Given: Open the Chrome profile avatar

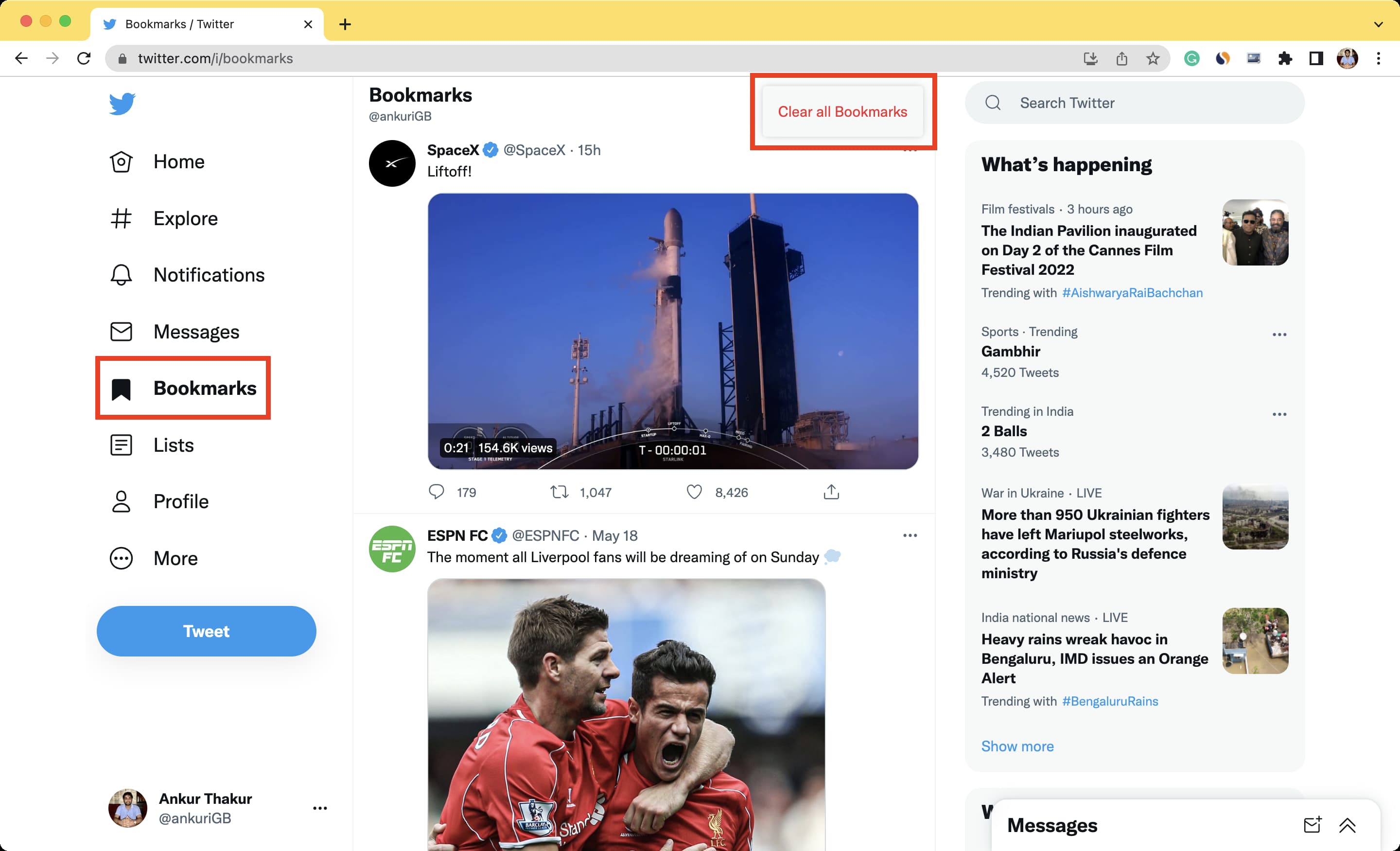Looking at the screenshot, I should [1347, 58].
